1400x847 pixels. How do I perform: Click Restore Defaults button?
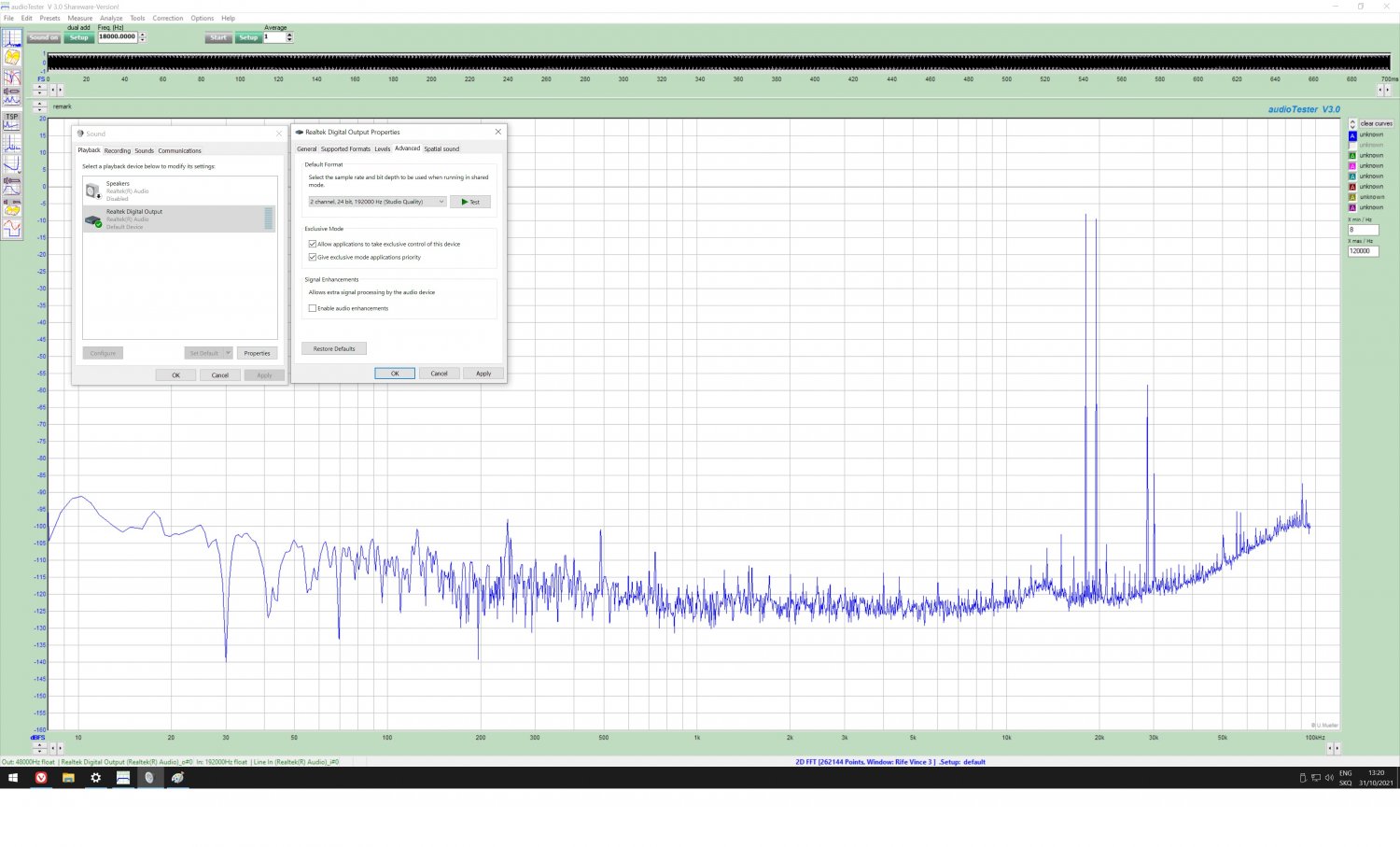click(x=334, y=348)
